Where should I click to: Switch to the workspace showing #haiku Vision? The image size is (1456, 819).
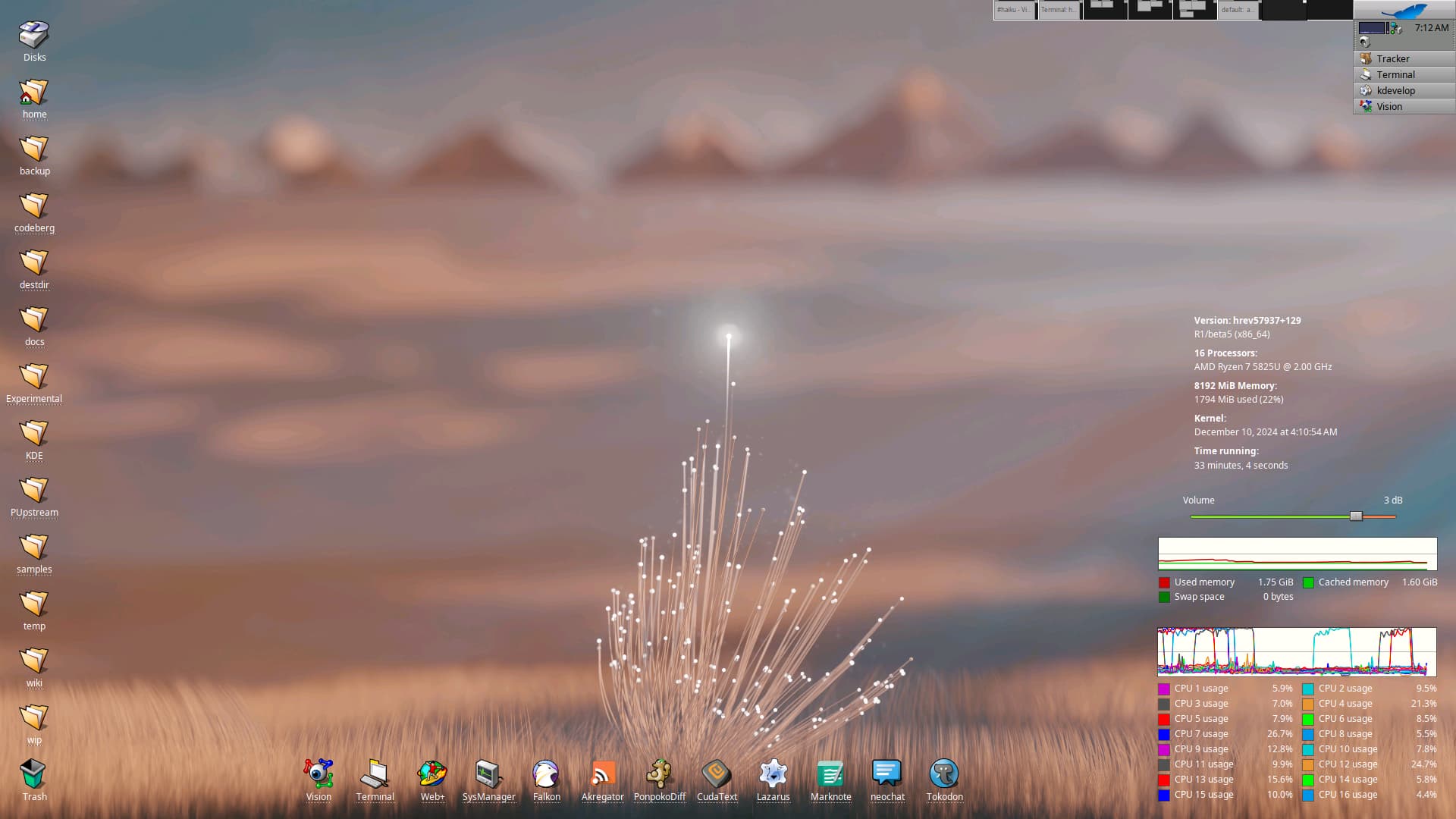[x=1015, y=10]
